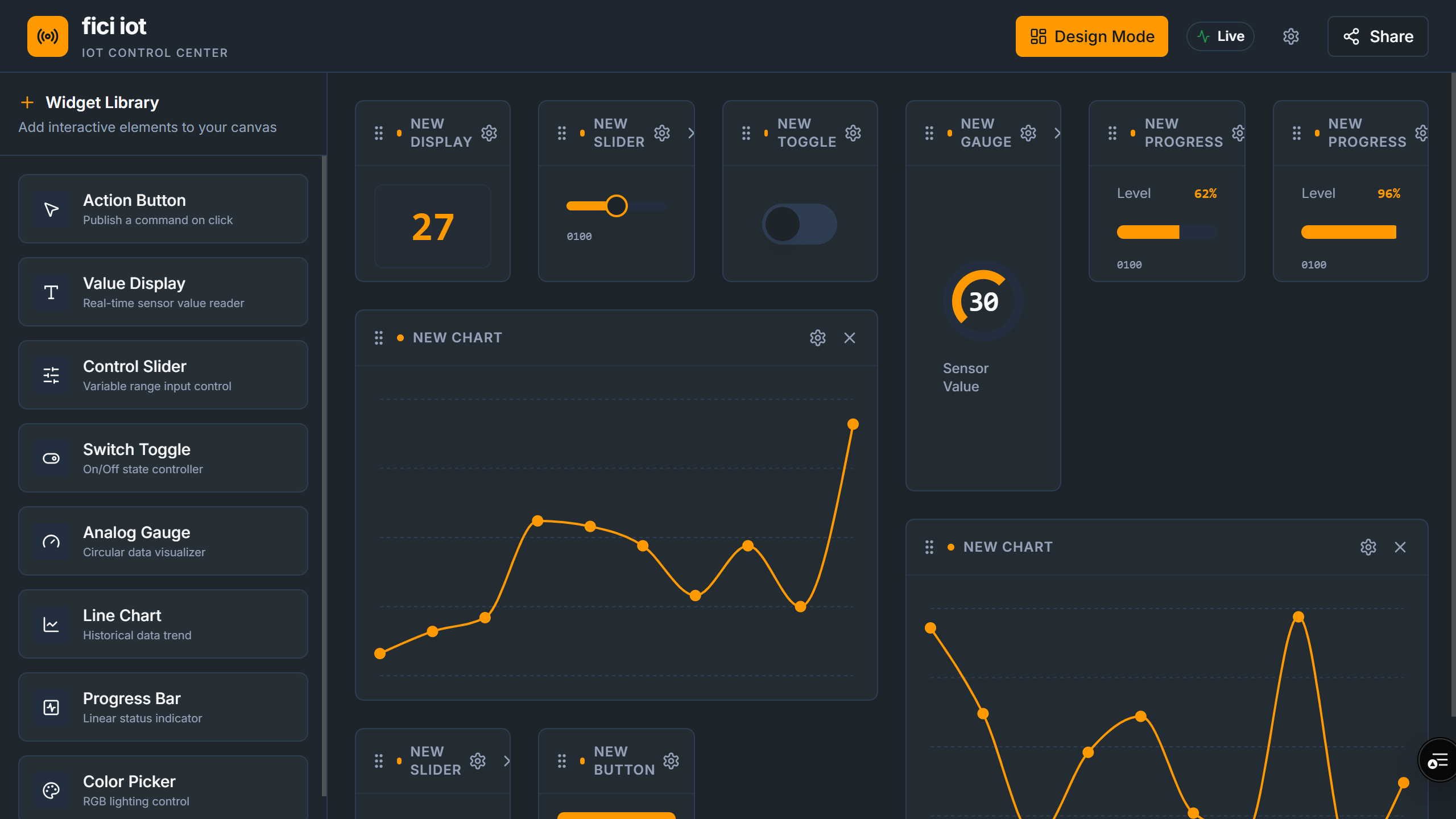Enable Design Mode
Viewport: 1456px width, 819px height.
[x=1091, y=36]
